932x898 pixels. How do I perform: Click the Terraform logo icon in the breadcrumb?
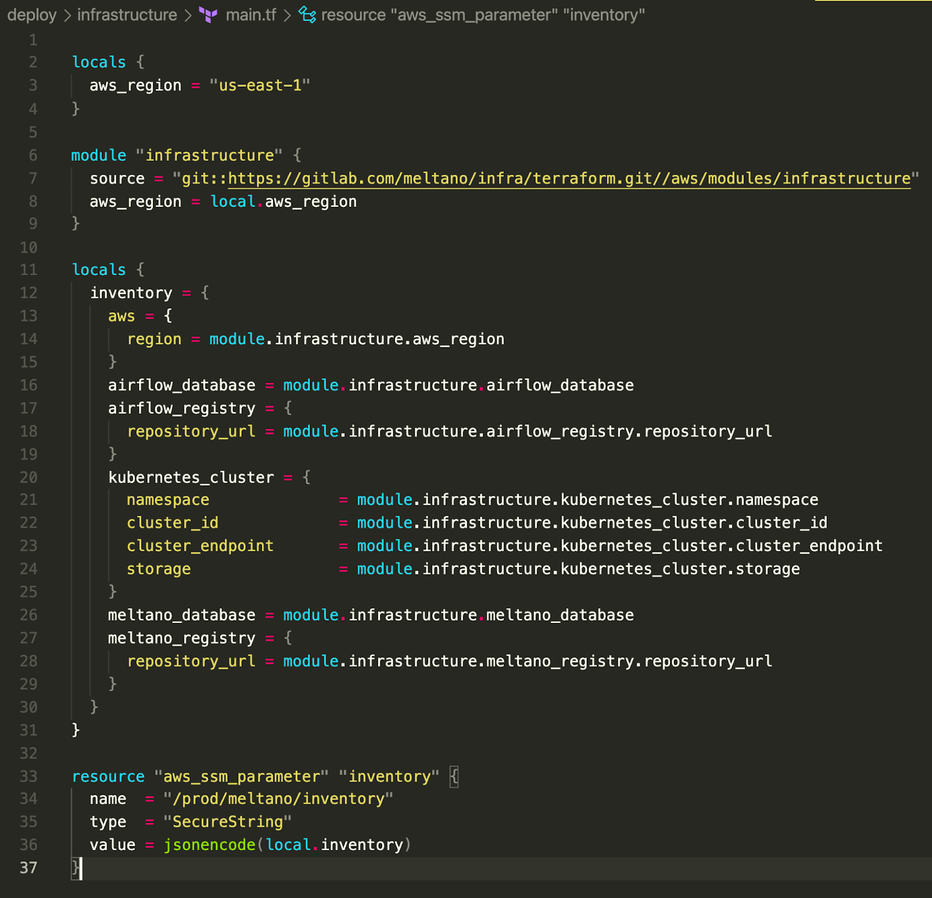click(207, 15)
